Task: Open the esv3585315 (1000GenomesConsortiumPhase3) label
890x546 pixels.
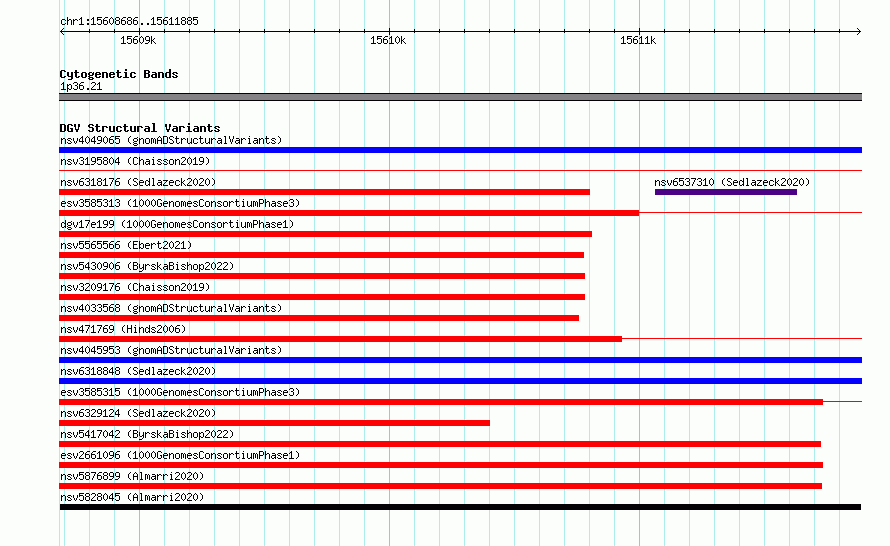Action: tap(180, 392)
